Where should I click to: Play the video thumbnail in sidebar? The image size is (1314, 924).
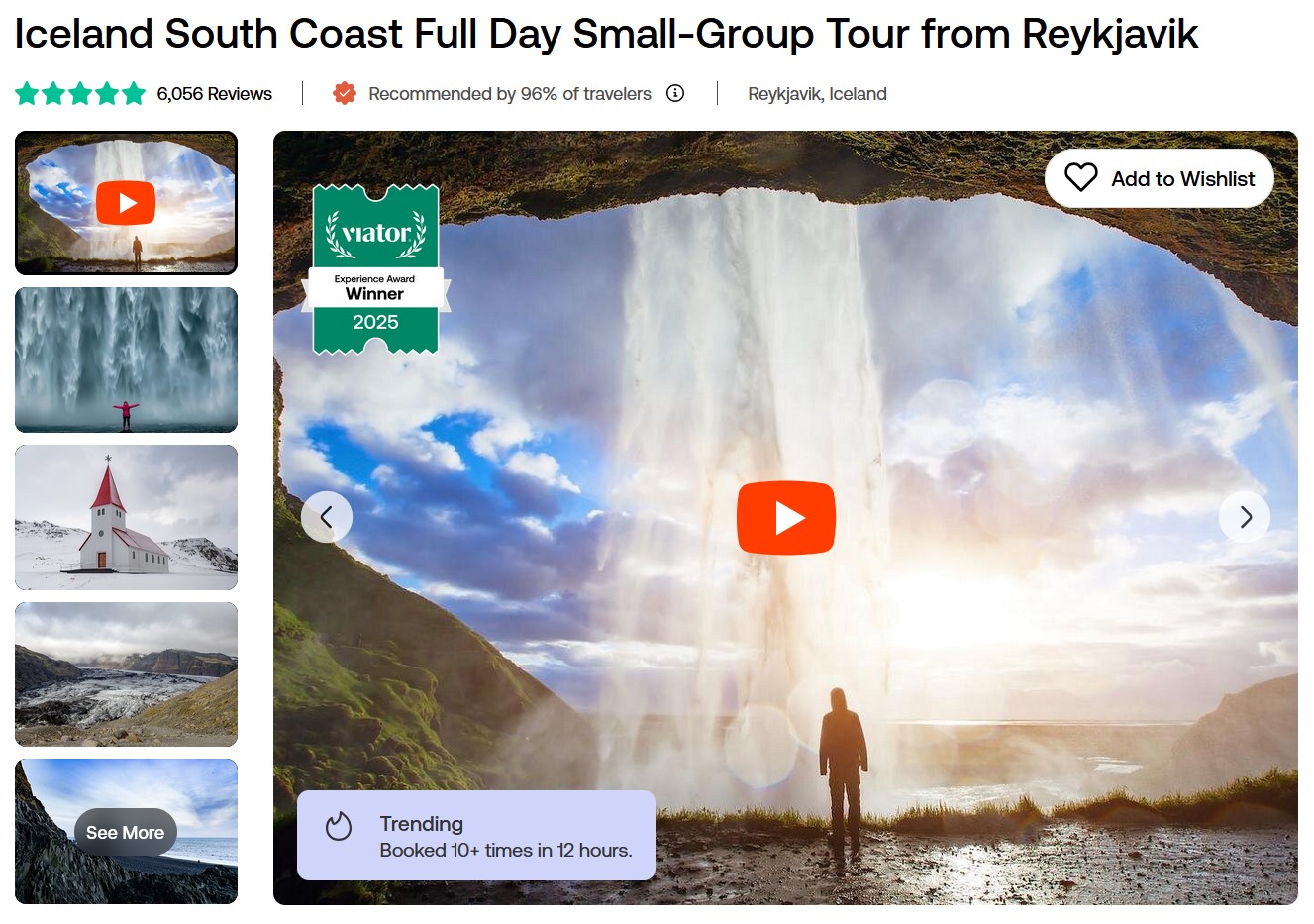pos(126,203)
